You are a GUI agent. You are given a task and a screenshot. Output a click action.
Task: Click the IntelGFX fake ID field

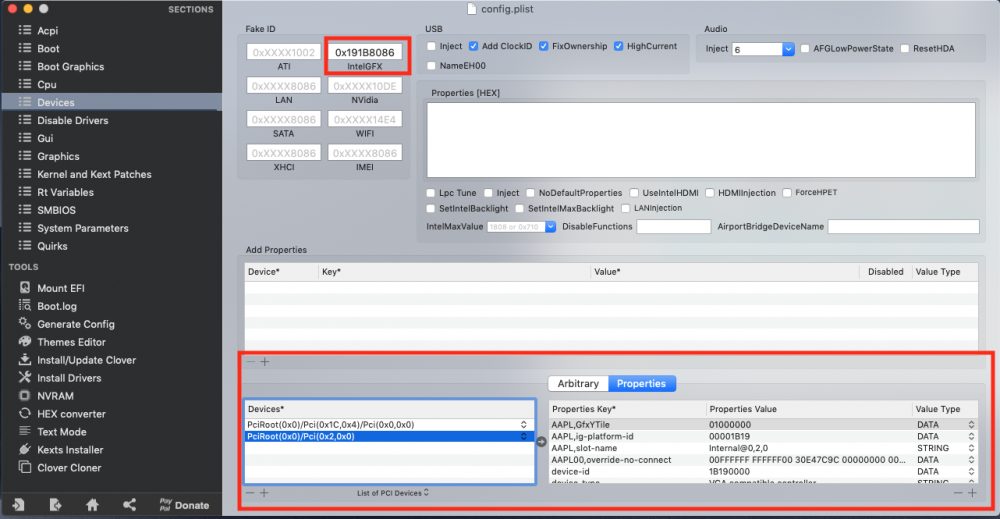[x=365, y=52]
